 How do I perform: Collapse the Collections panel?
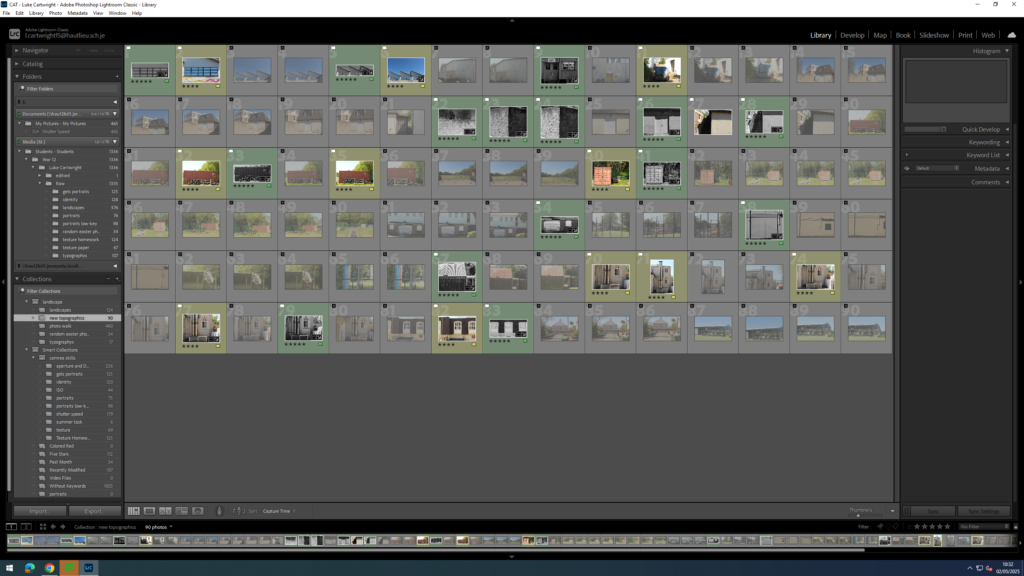point(17,279)
